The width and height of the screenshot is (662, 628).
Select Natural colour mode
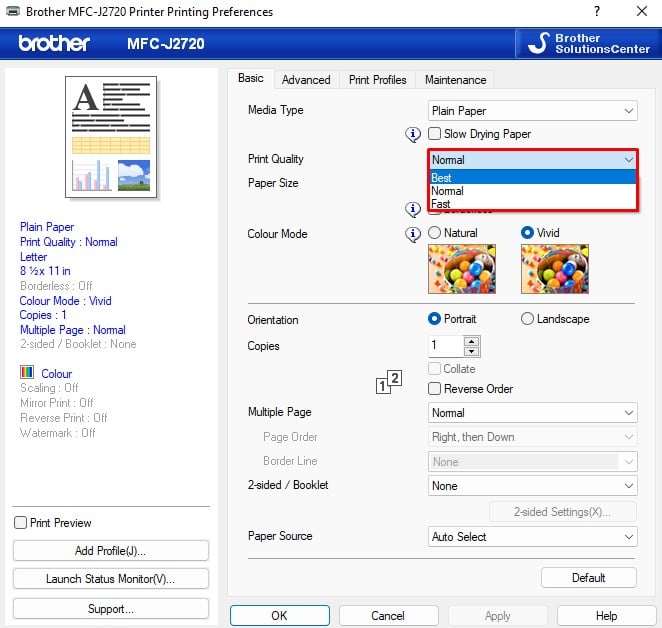pos(434,233)
